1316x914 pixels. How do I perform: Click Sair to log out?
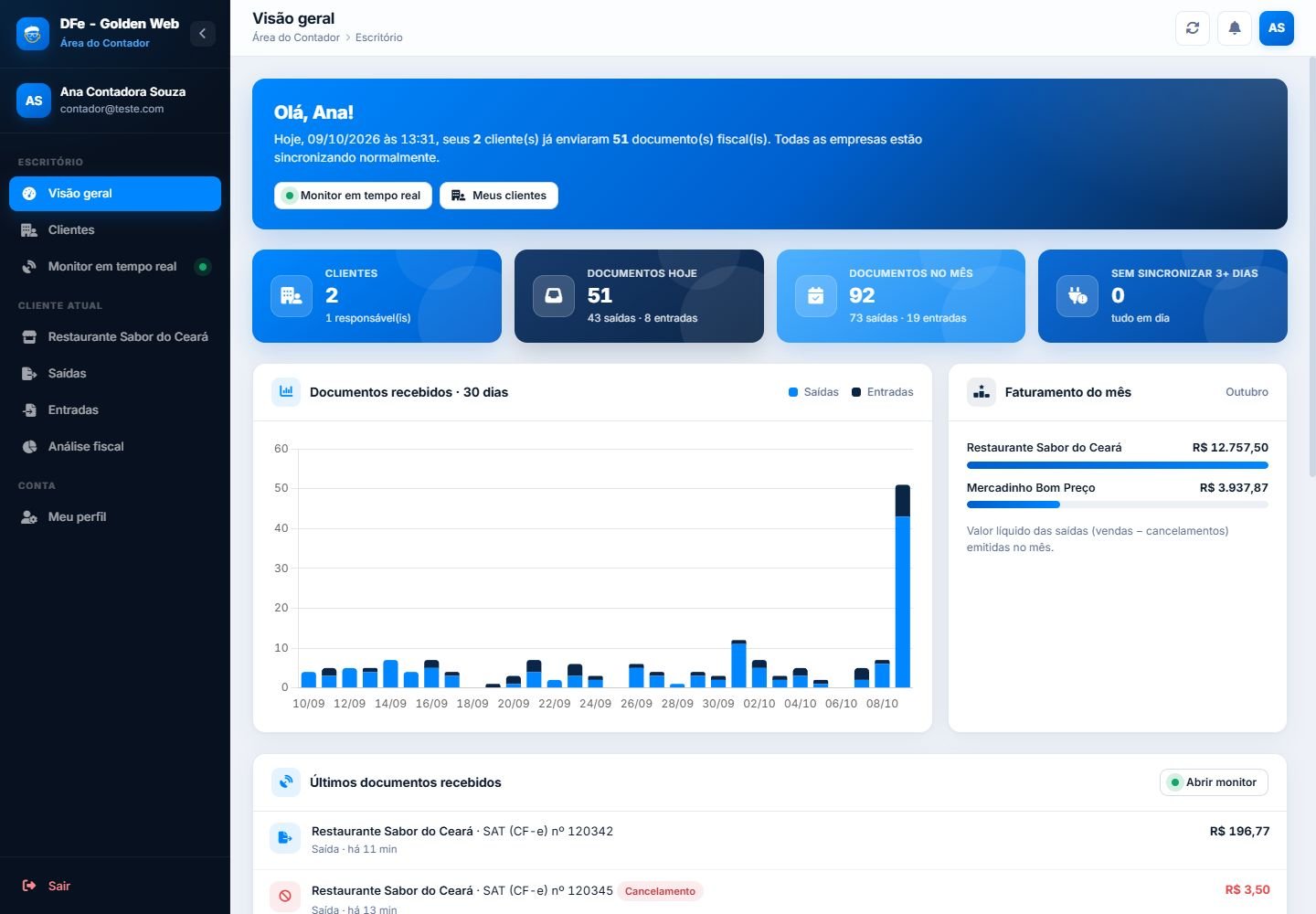(x=115, y=886)
